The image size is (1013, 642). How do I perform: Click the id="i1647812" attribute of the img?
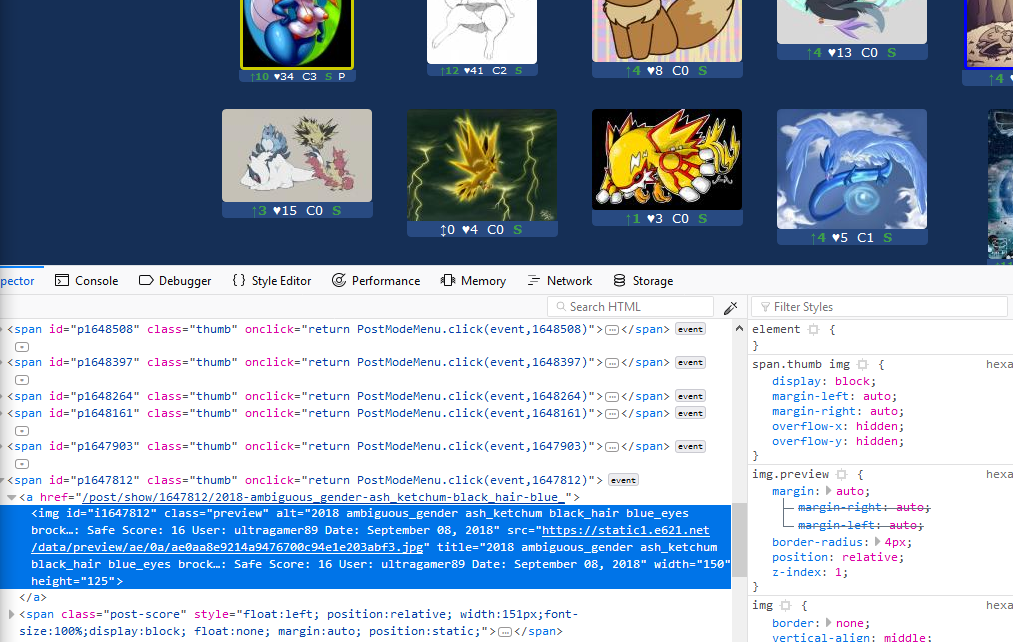pos(112,513)
